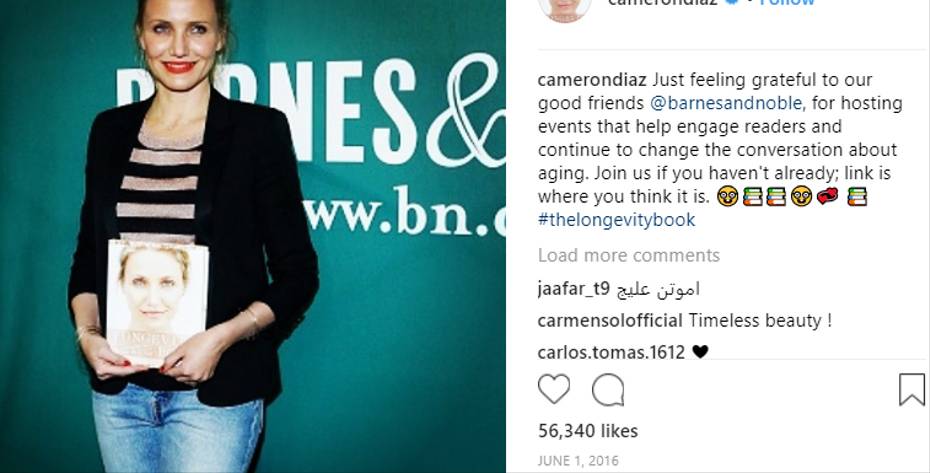Open jaafar_t9 commenter profile
This screenshot has height=473, width=930.
pyautogui.click(x=573, y=290)
